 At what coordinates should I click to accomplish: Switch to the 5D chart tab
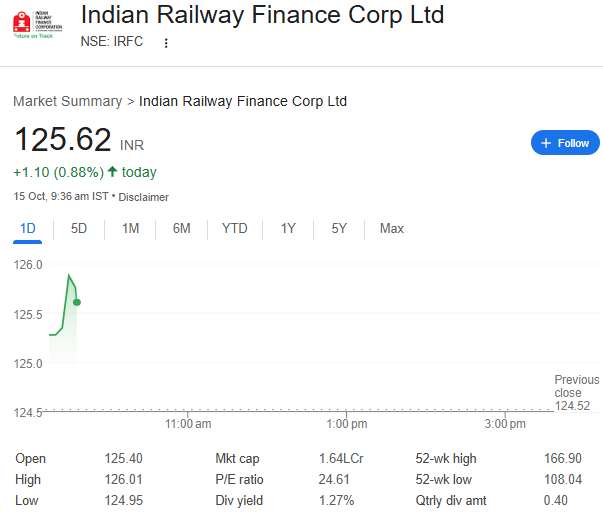(x=79, y=229)
